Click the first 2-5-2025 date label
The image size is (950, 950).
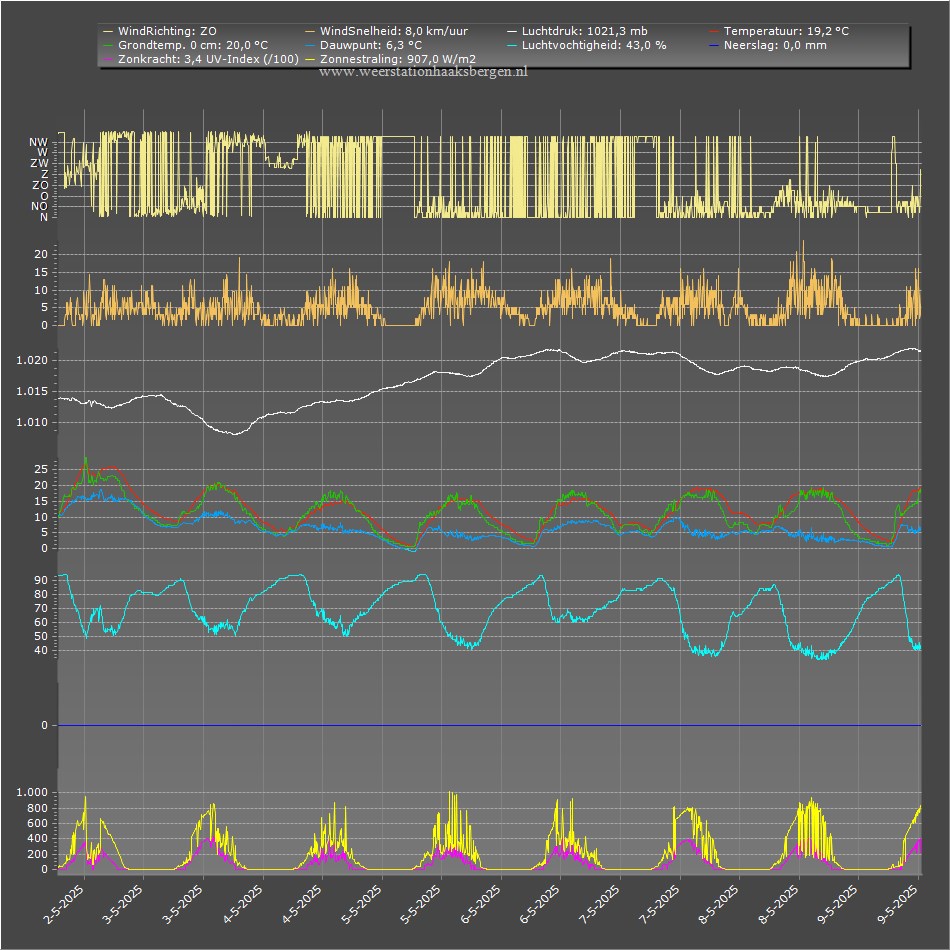pos(64,903)
